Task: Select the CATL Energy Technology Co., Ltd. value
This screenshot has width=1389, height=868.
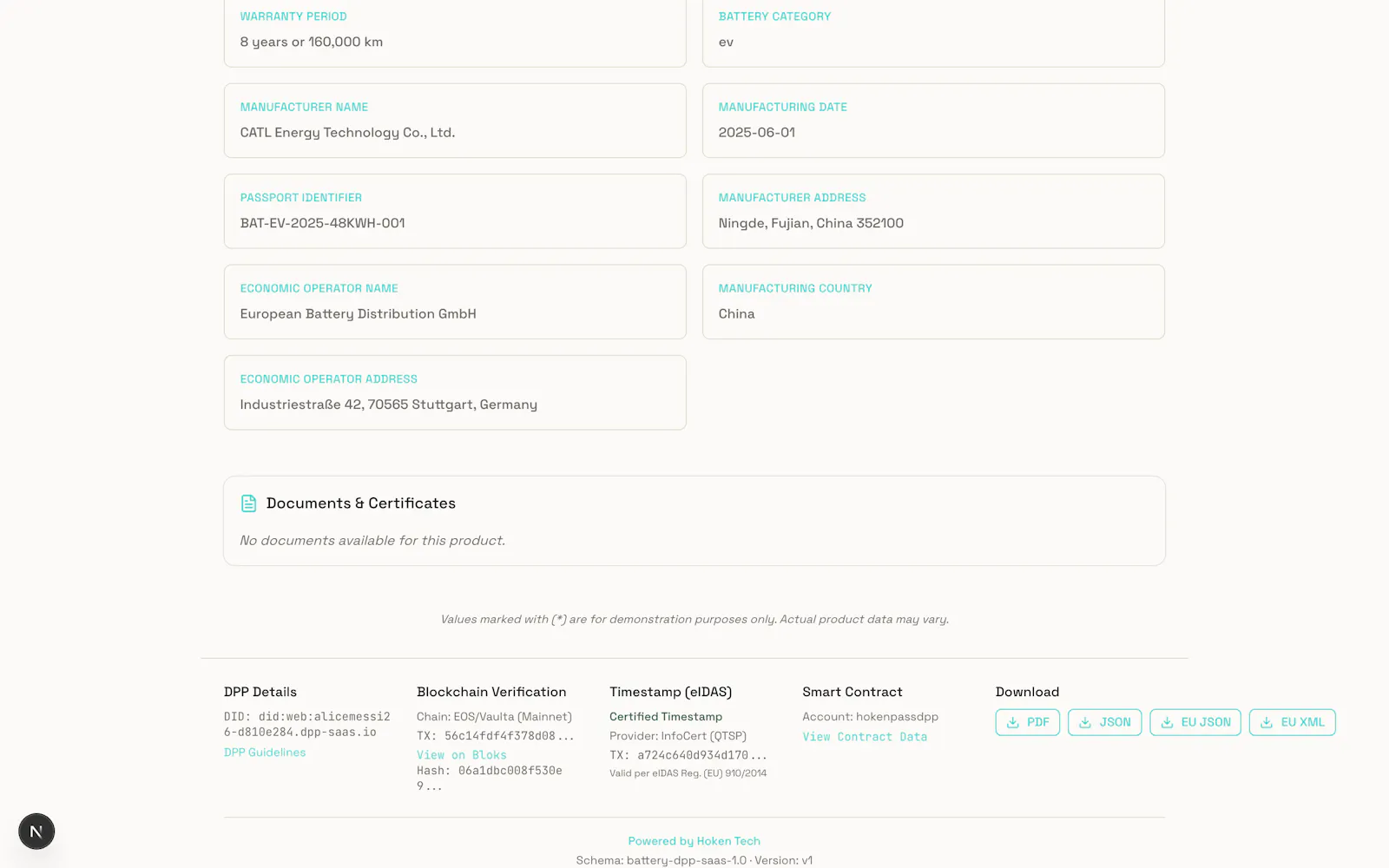Action: 347,133
